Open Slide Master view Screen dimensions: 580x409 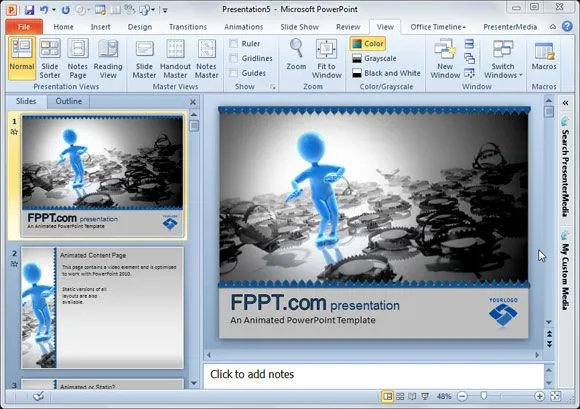pyautogui.click(x=144, y=58)
